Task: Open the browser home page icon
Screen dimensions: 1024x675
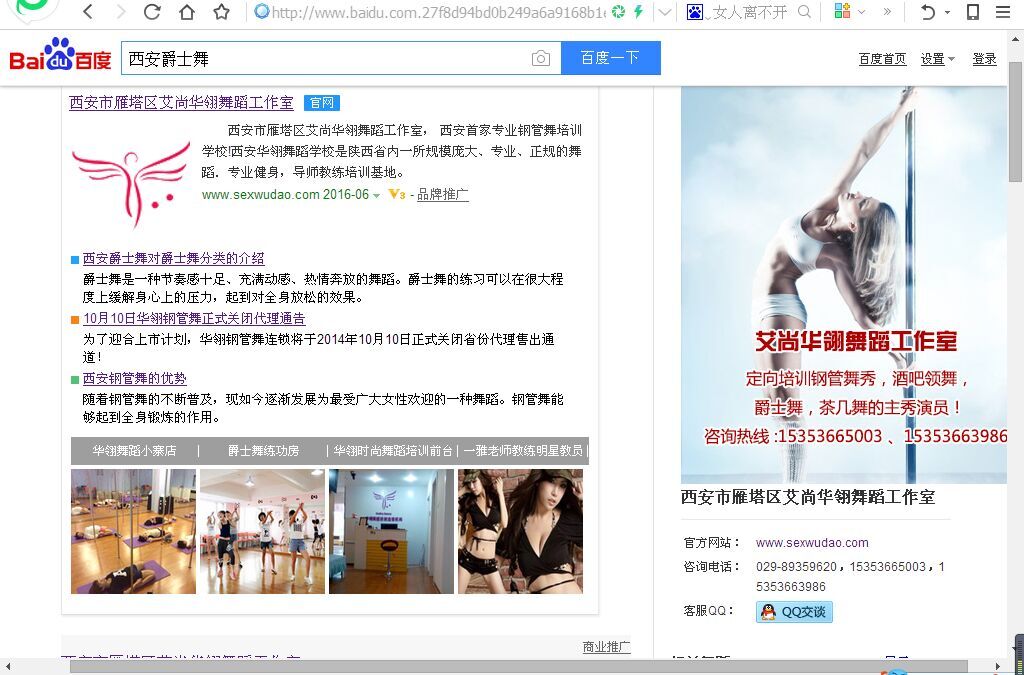Action: (187, 11)
